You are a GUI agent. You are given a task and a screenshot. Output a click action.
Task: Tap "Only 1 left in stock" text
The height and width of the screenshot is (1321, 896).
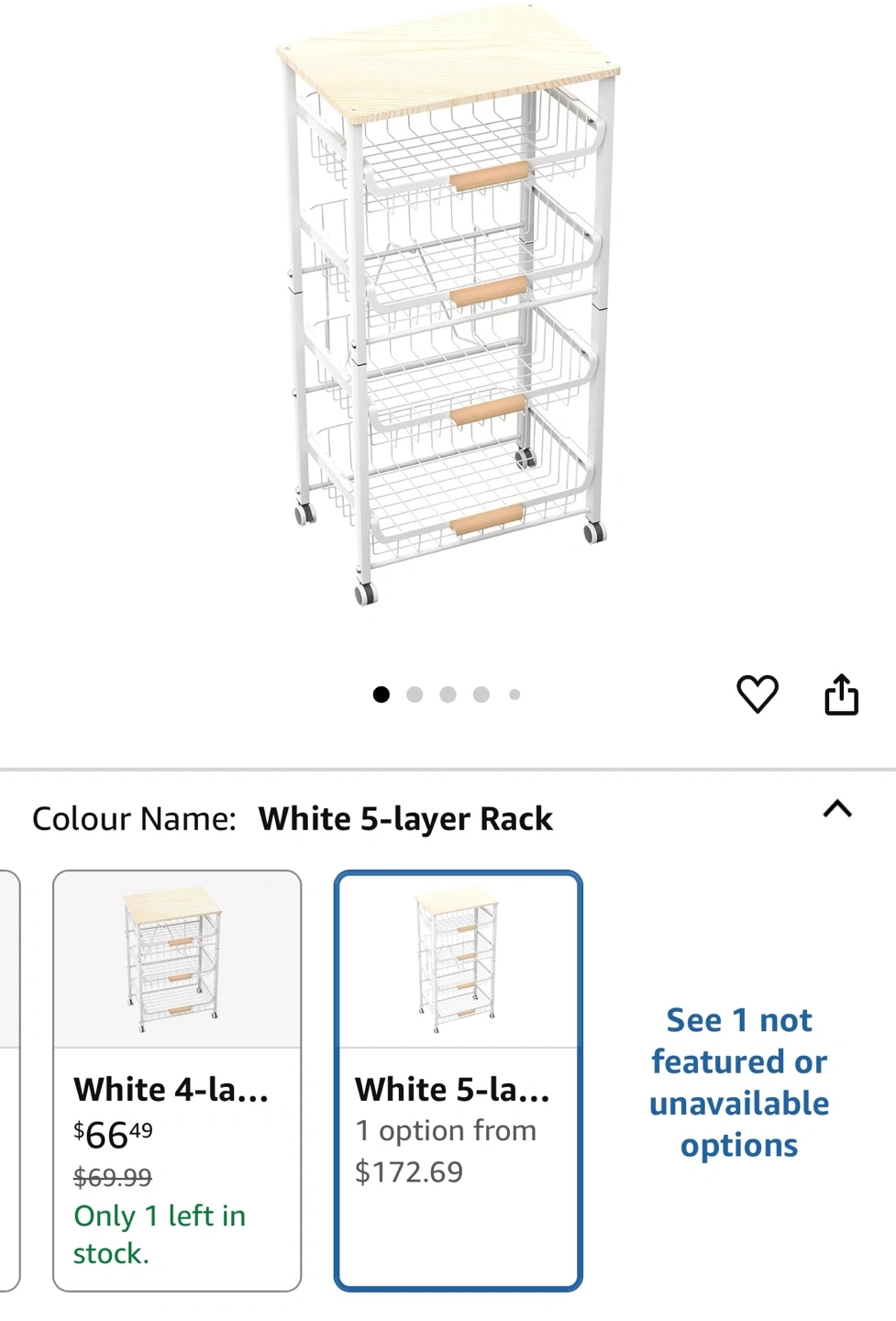(x=160, y=1234)
